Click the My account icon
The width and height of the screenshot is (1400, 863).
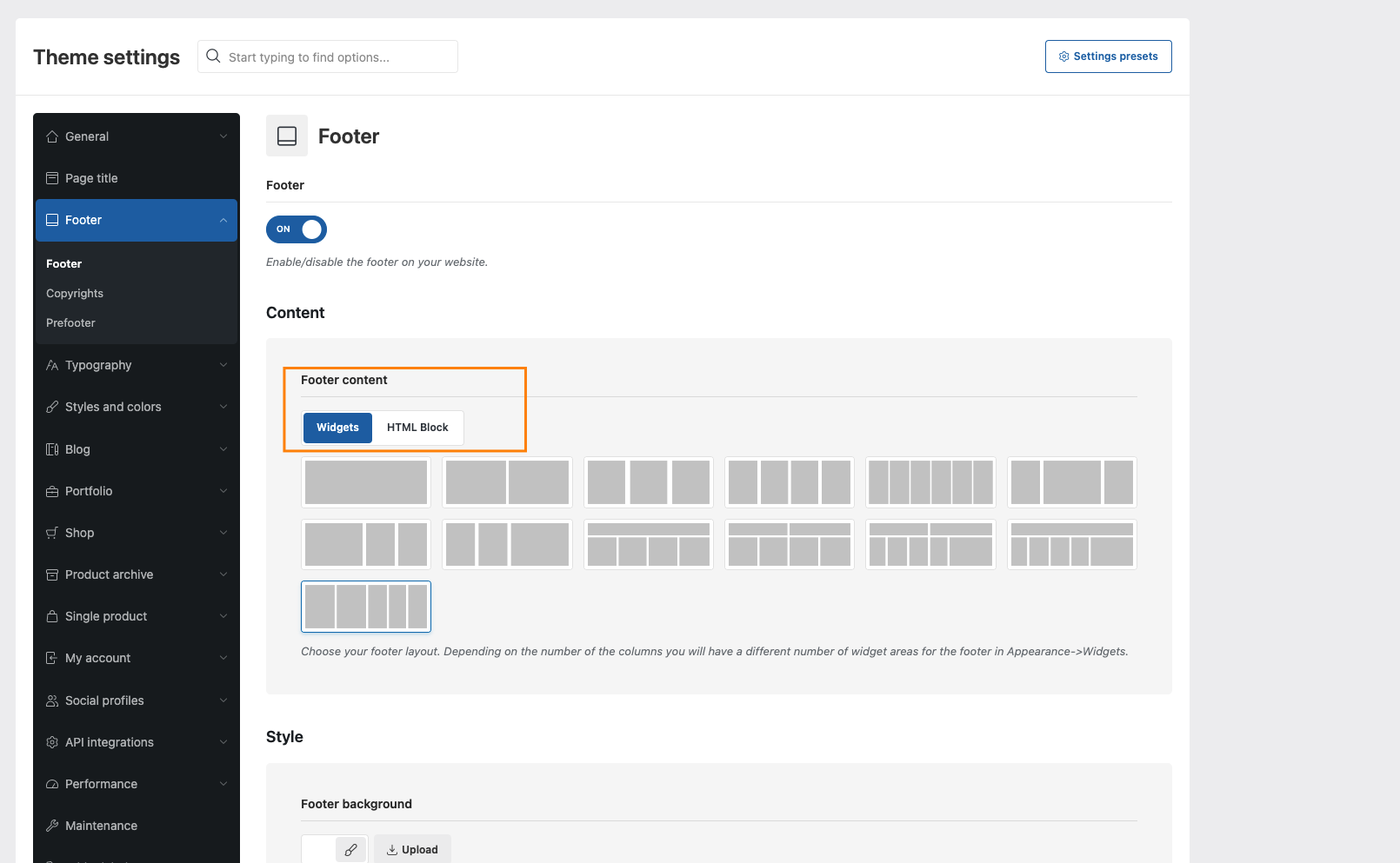coord(52,658)
